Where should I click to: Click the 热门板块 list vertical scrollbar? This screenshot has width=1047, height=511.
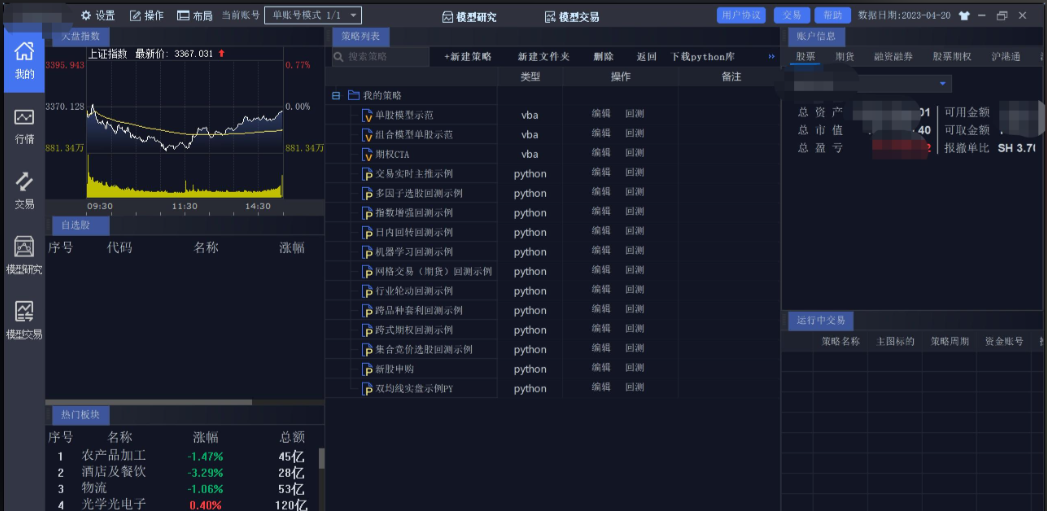click(321, 460)
